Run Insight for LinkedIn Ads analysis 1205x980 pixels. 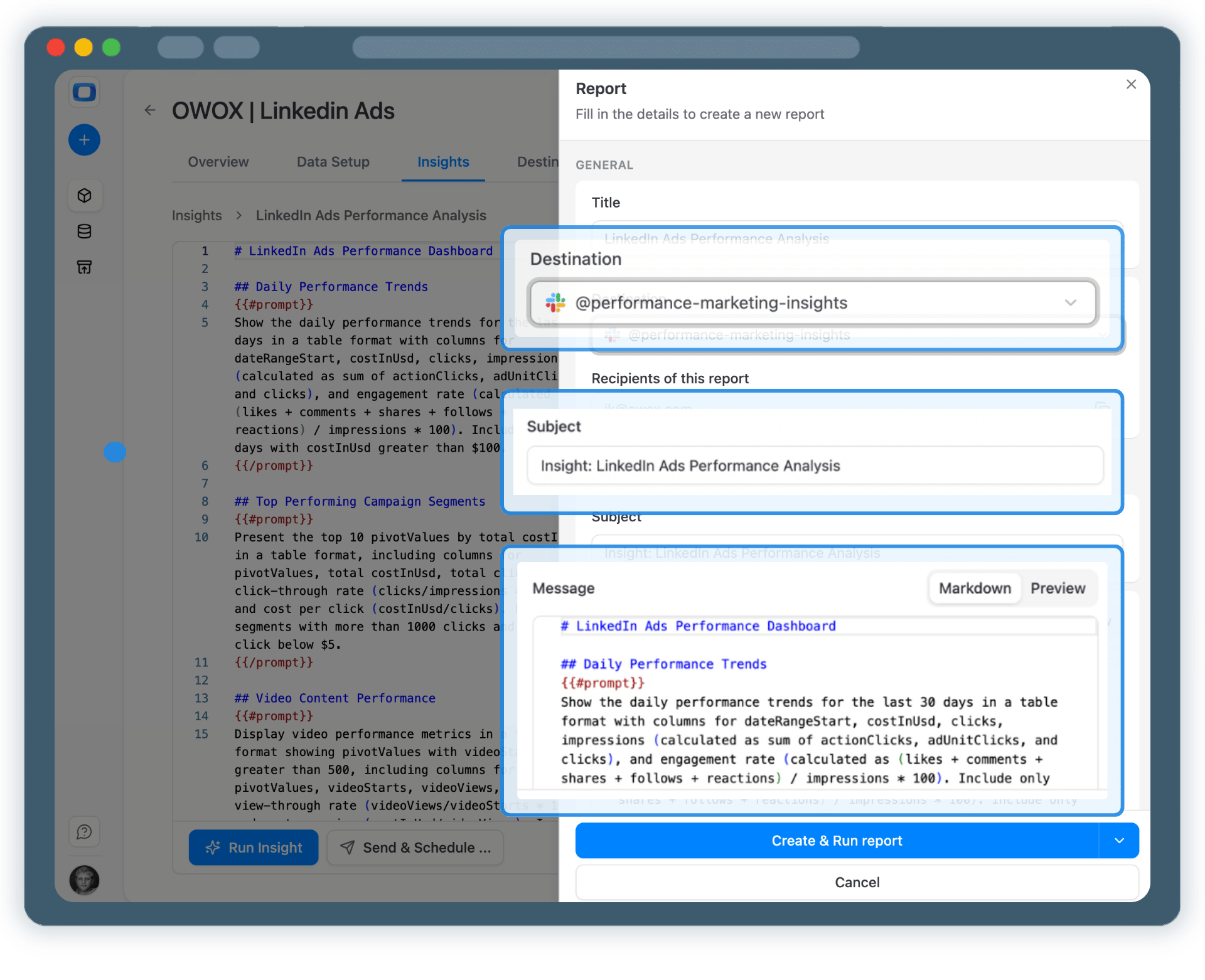coord(253,847)
